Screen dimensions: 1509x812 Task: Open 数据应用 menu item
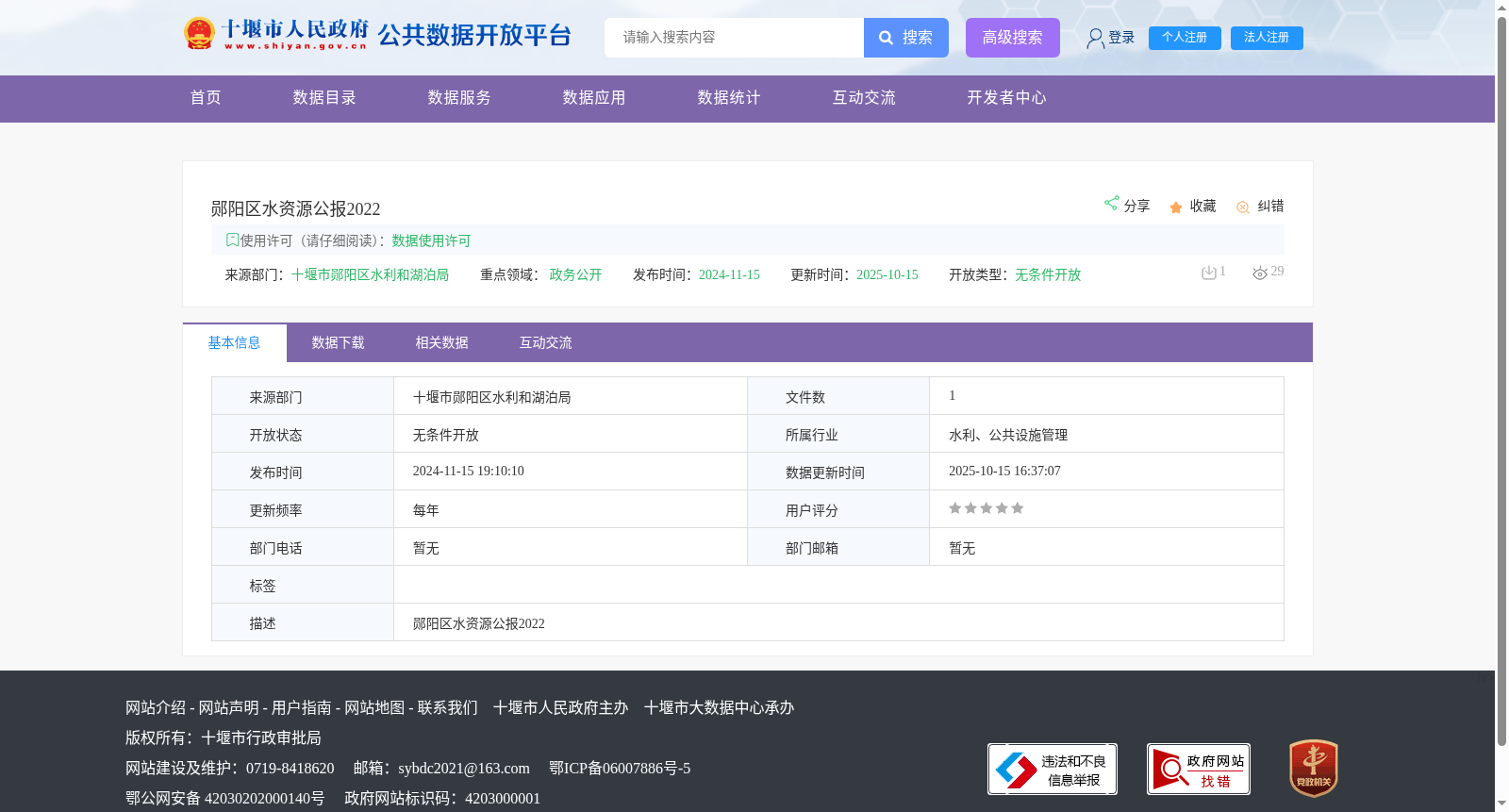pos(594,98)
